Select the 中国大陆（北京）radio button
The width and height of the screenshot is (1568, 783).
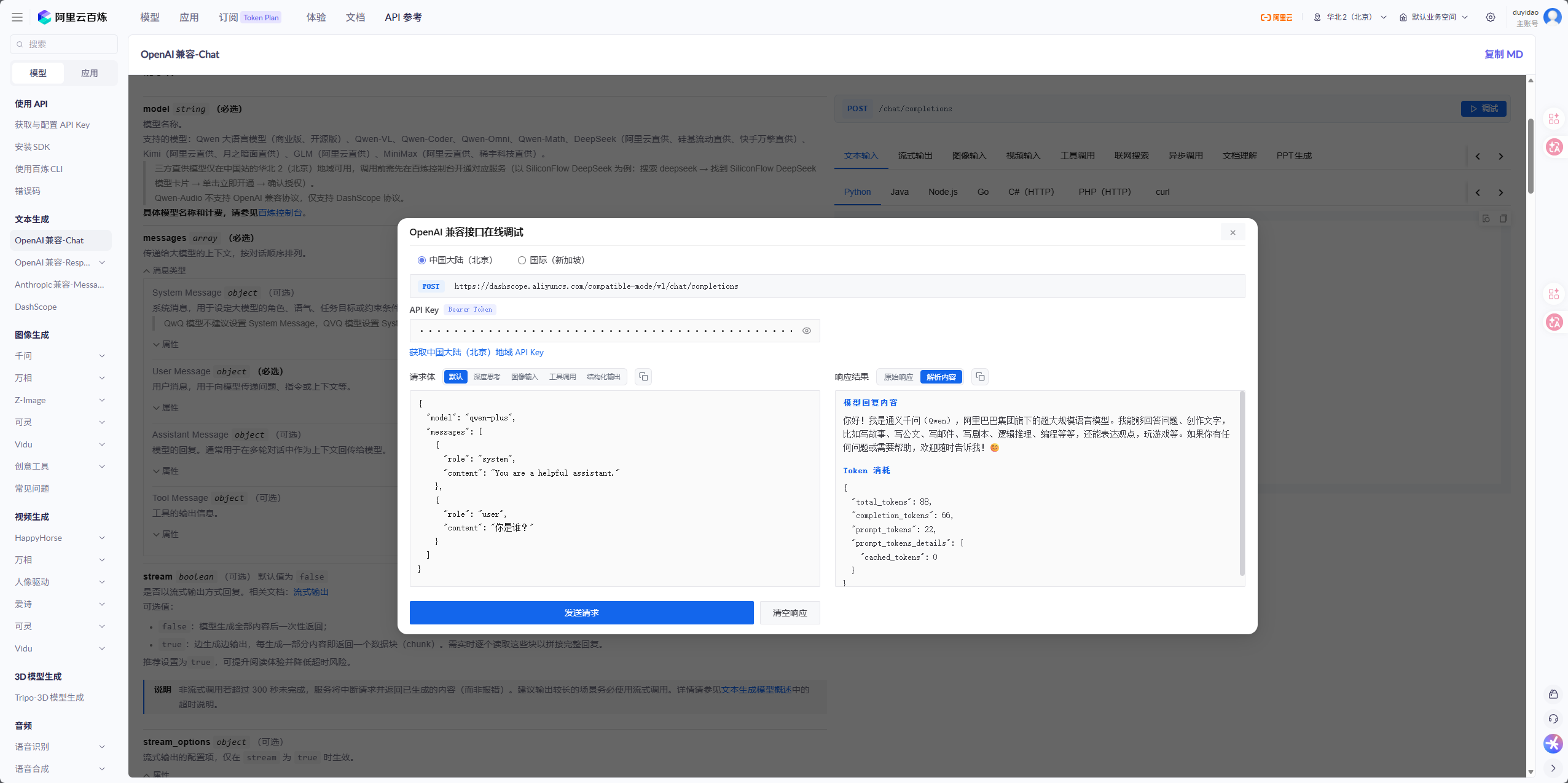(421, 261)
